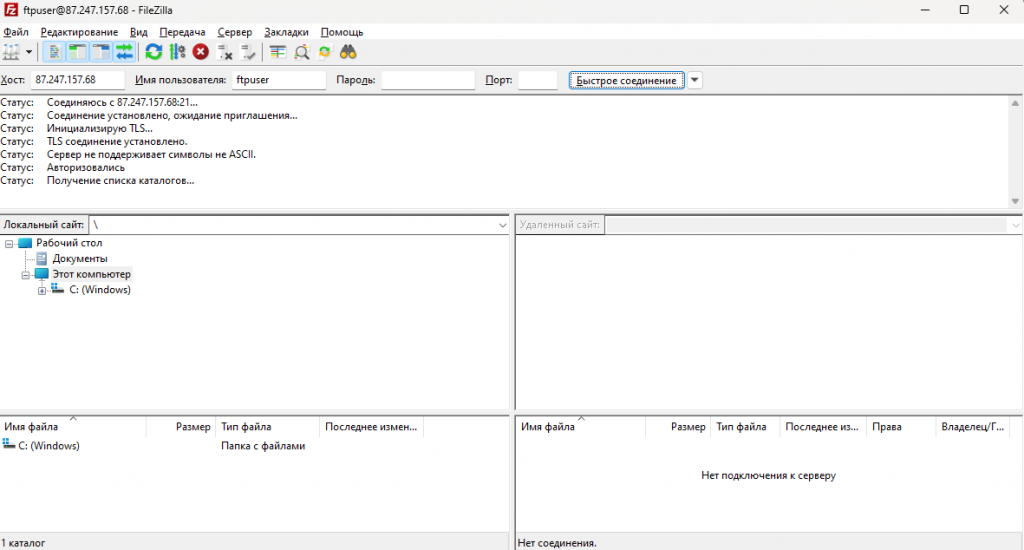Open the Редактирование menu
The height and width of the screenshot is (550, 1024).
click(79, 32)
